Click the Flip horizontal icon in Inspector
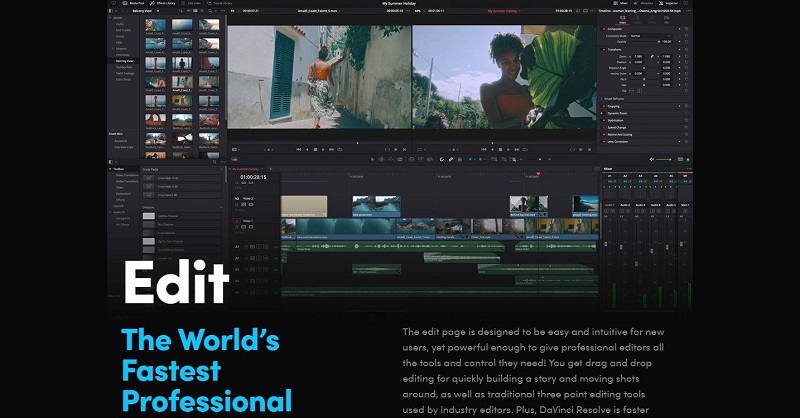Viewport: 800px width, 418px height. coord(631,91)
